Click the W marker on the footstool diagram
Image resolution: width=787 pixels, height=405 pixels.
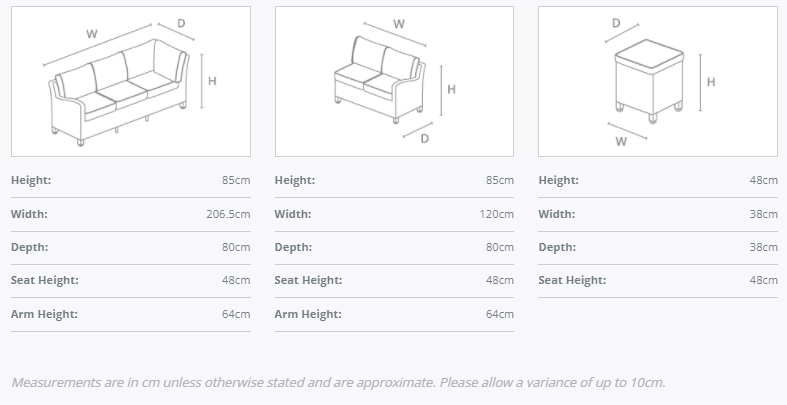621,141
